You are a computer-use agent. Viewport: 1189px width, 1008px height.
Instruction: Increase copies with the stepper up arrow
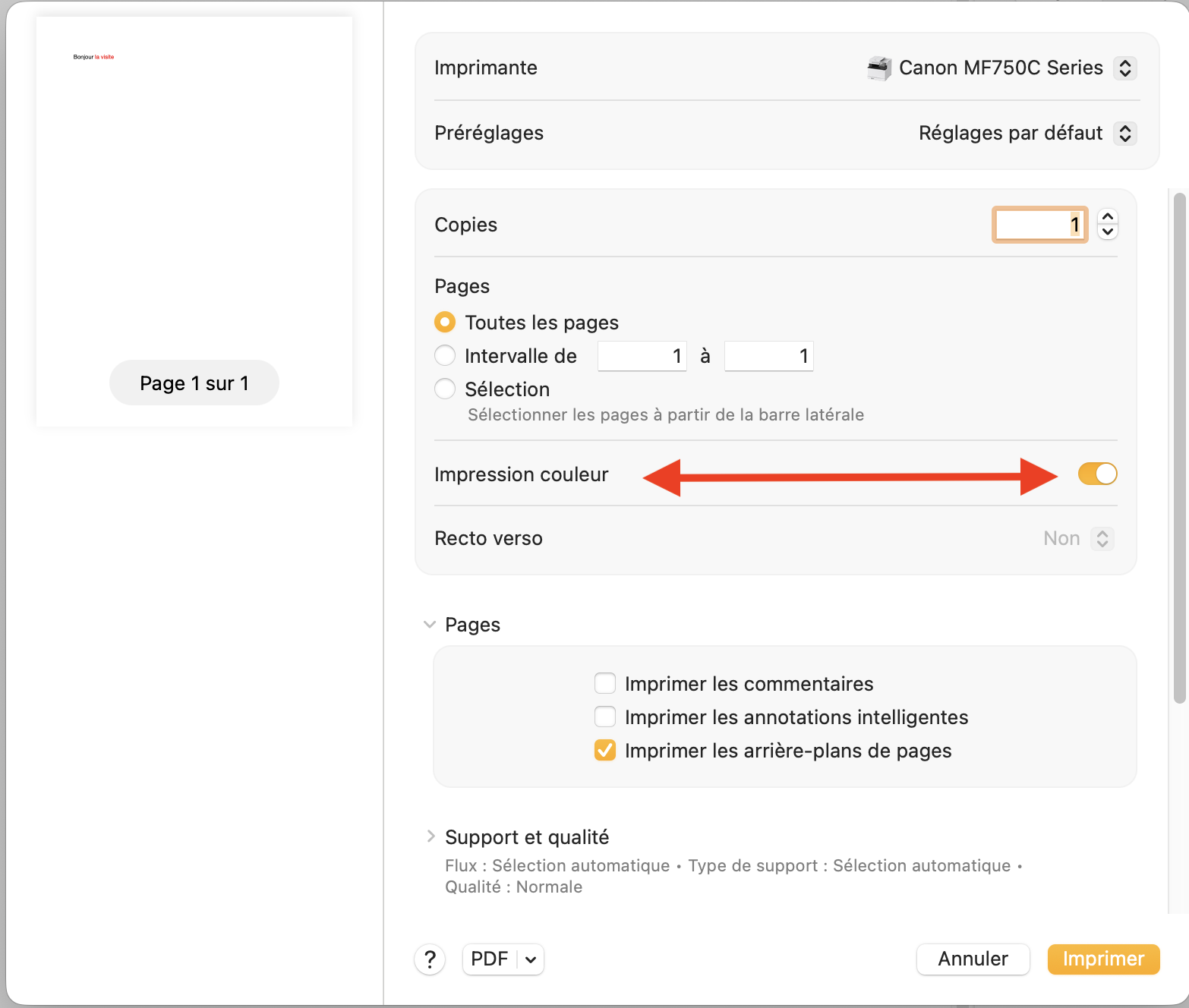click(x=1108, y=217)
